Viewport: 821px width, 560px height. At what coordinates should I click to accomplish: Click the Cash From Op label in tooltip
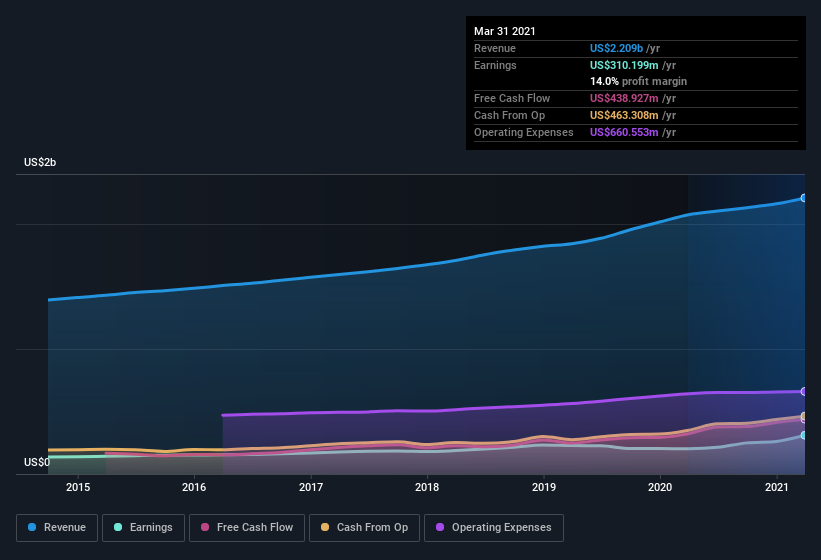pos(509,115)
